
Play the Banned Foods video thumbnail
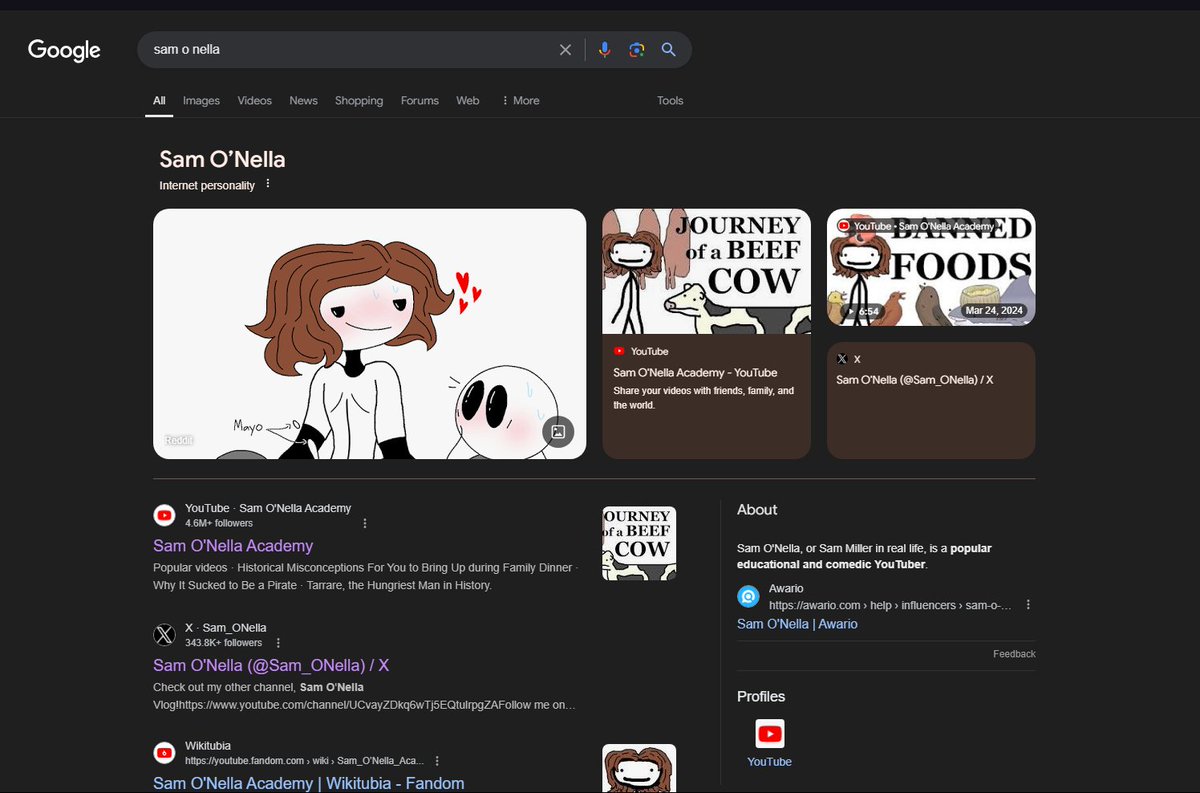click(931, 267)
